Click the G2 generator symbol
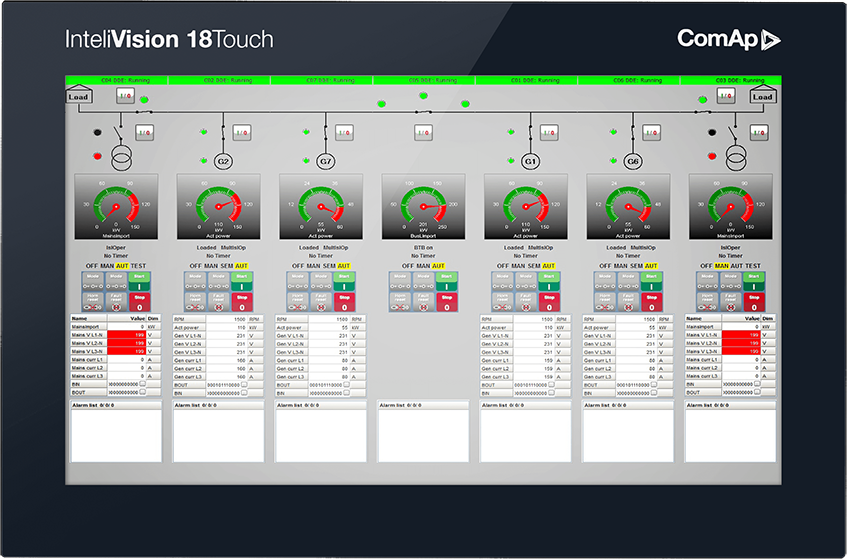 click(x=223, y=161)
